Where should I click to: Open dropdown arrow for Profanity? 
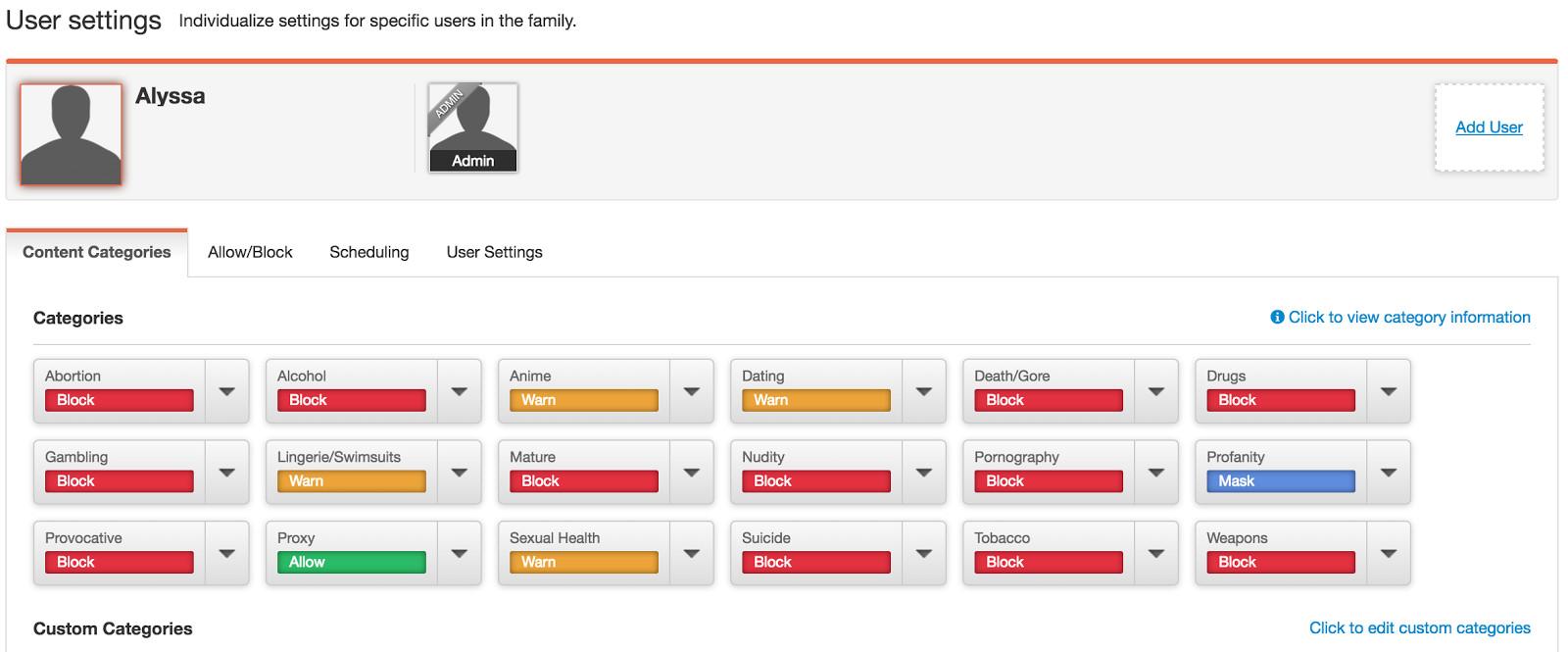pos(1388,473)
